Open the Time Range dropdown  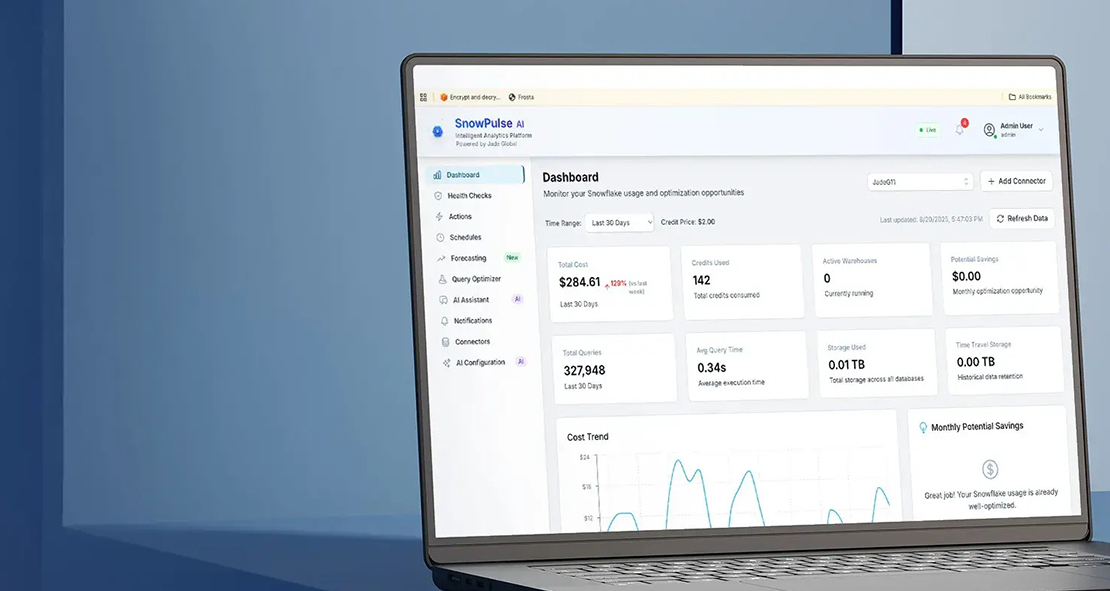[x=620, y=223]
